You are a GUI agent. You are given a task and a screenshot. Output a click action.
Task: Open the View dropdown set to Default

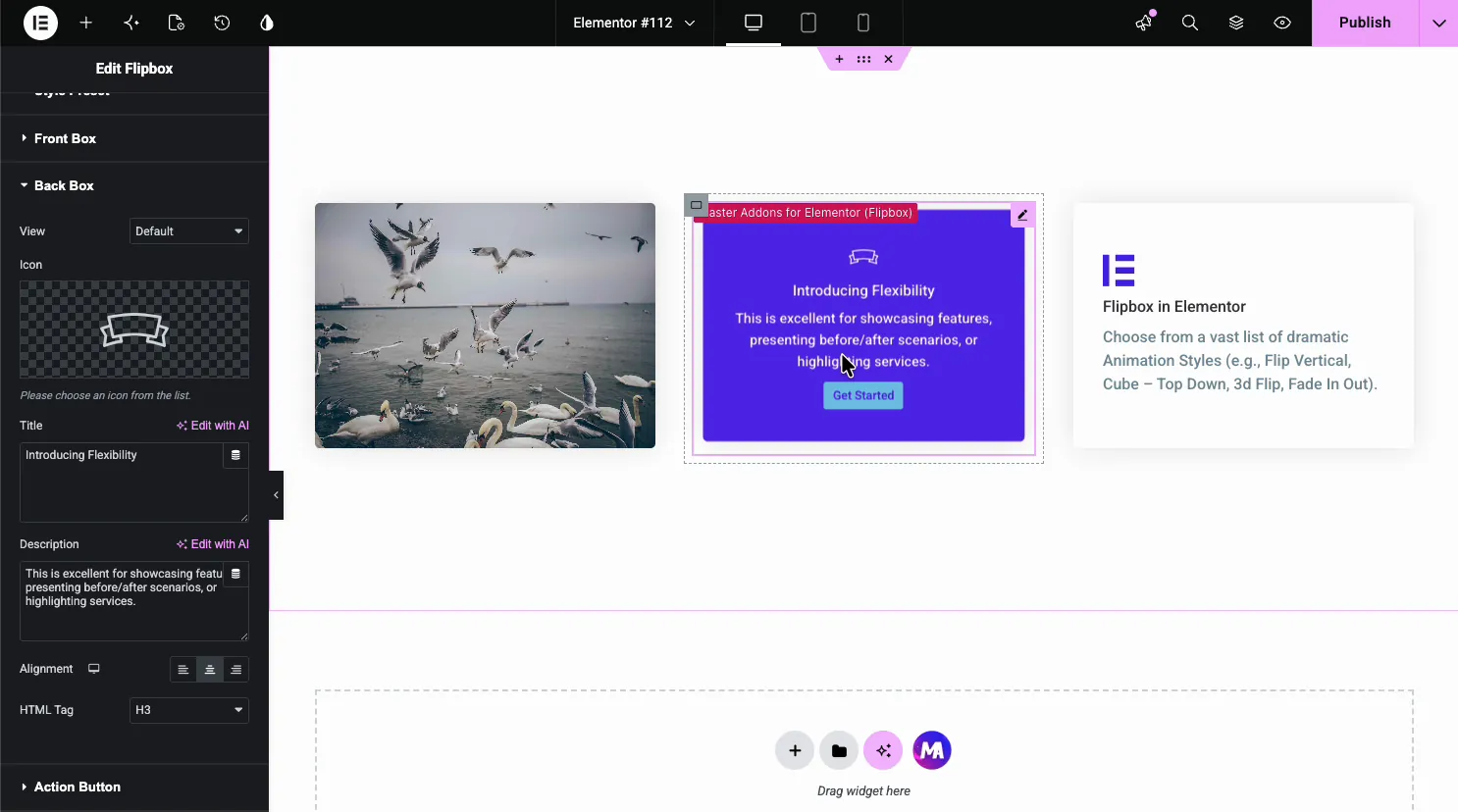point(189,231)
